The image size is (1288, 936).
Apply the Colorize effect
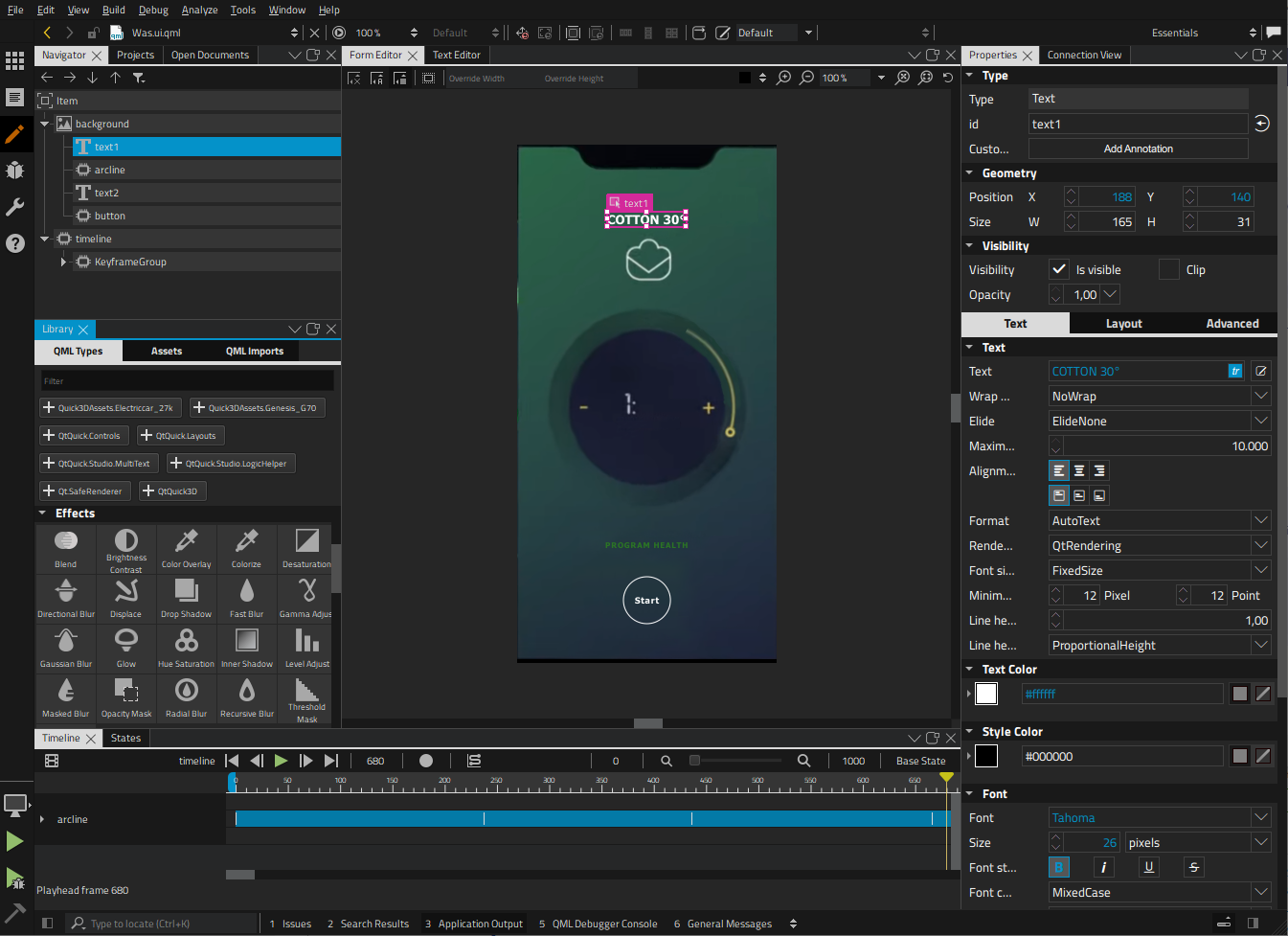[x=246, y=547]
